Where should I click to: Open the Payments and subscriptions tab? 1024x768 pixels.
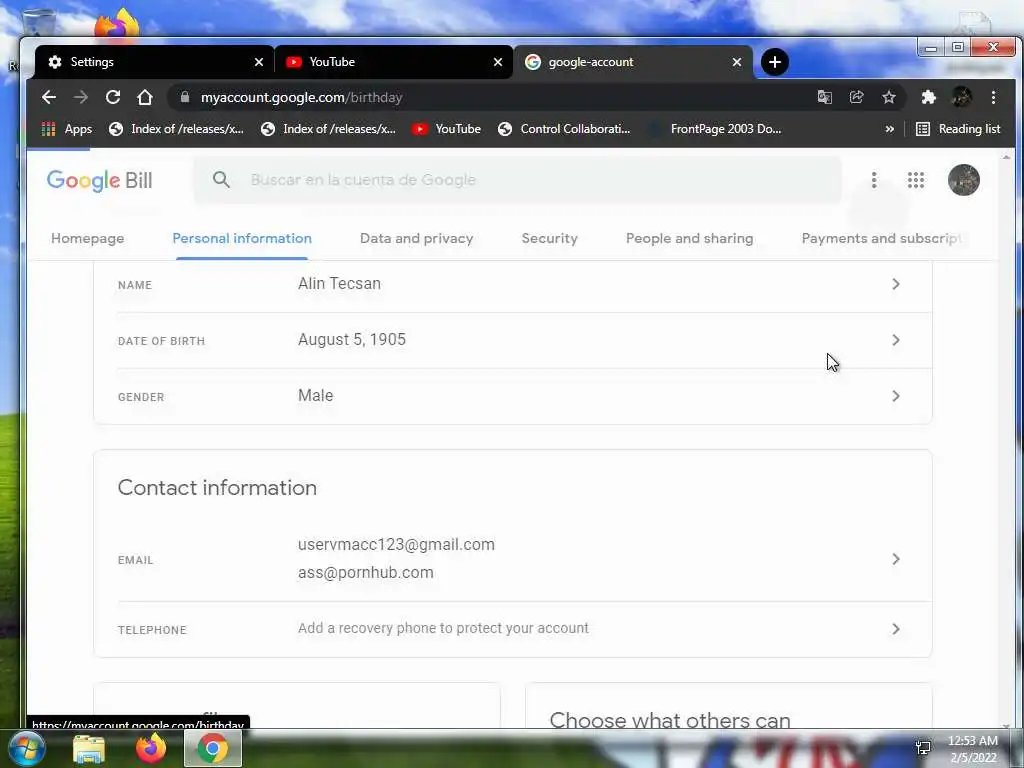pos(882,238)
